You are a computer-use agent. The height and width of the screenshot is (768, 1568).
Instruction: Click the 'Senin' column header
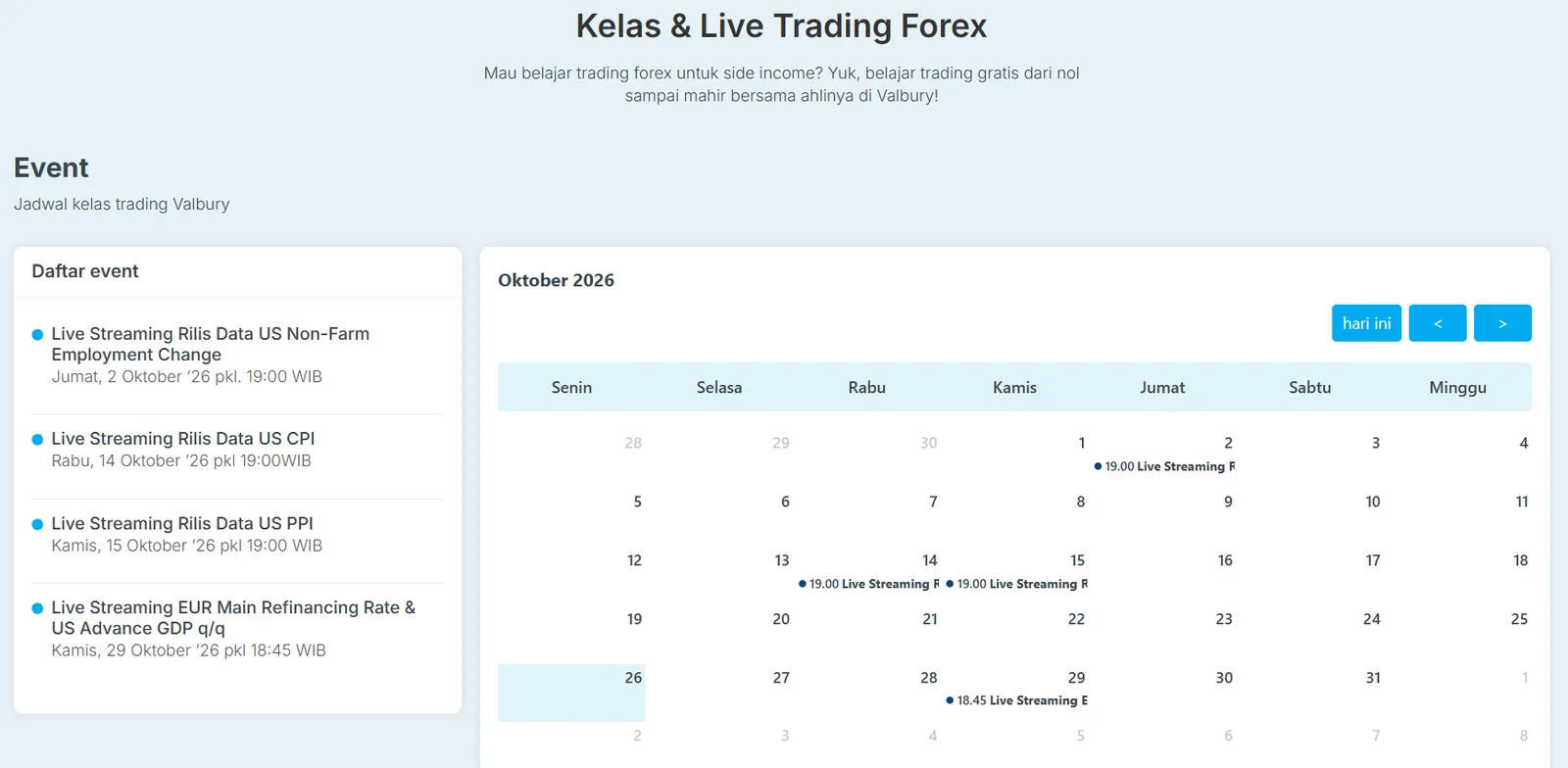(x=571, y=387)
